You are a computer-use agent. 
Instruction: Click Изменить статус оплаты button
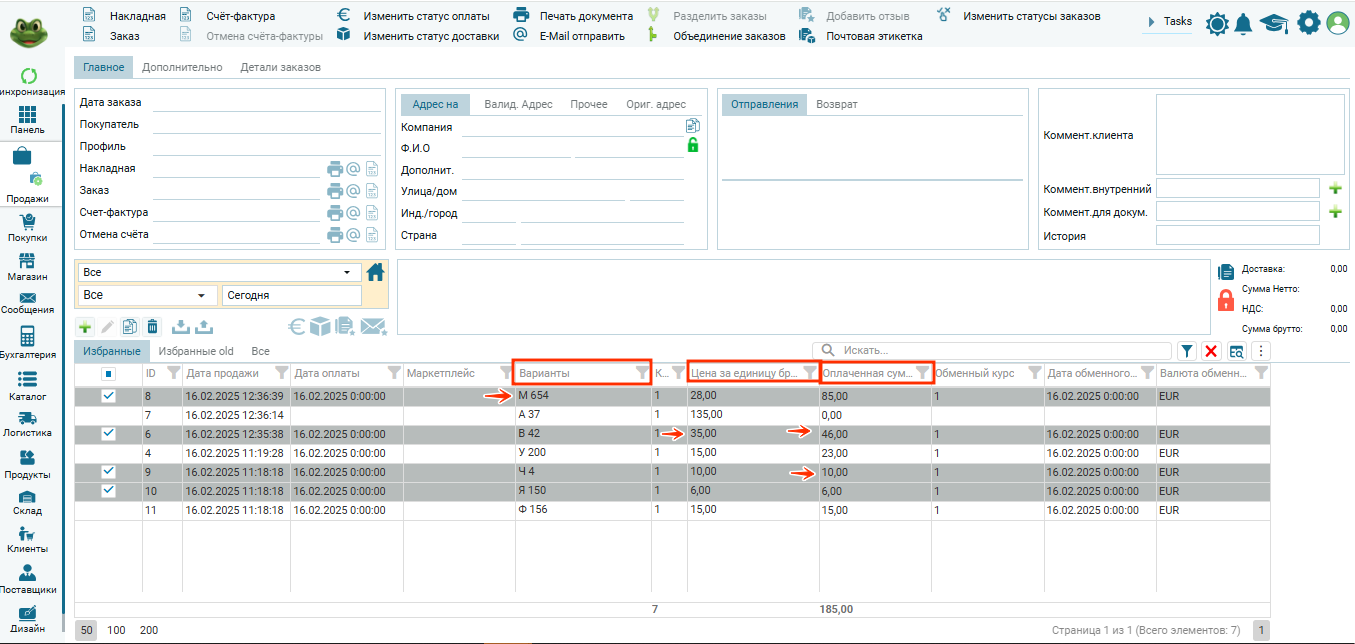(426, 16)
